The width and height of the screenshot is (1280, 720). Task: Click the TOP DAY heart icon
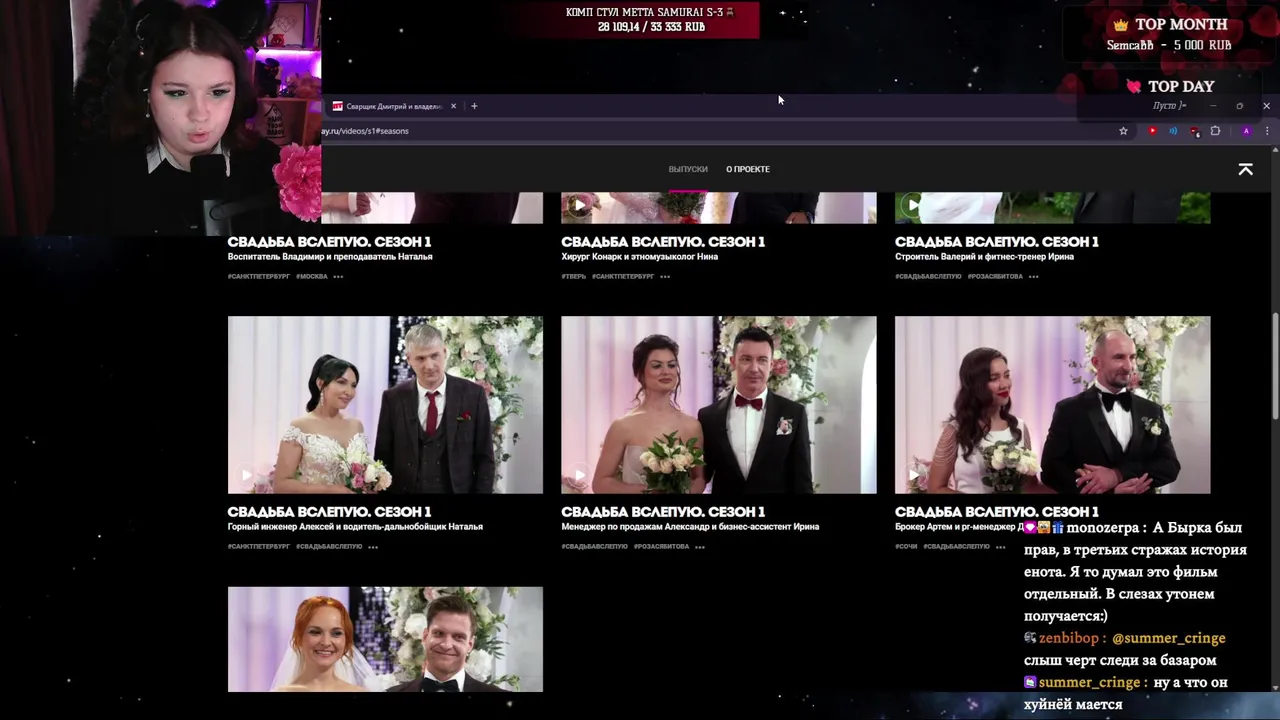pos(1134,87)
